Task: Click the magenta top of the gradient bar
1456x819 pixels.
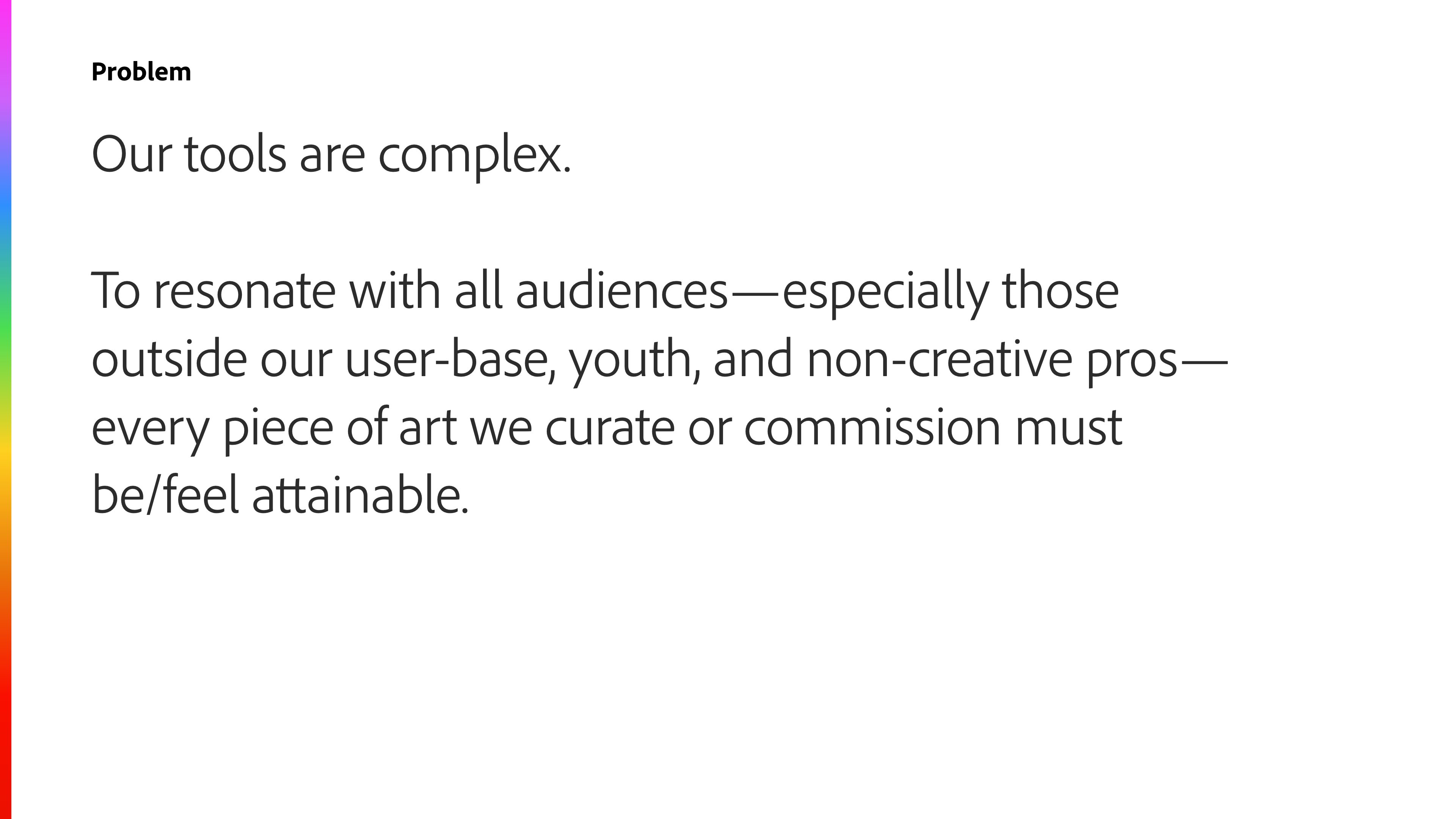Action: click(x=6, y=23)
